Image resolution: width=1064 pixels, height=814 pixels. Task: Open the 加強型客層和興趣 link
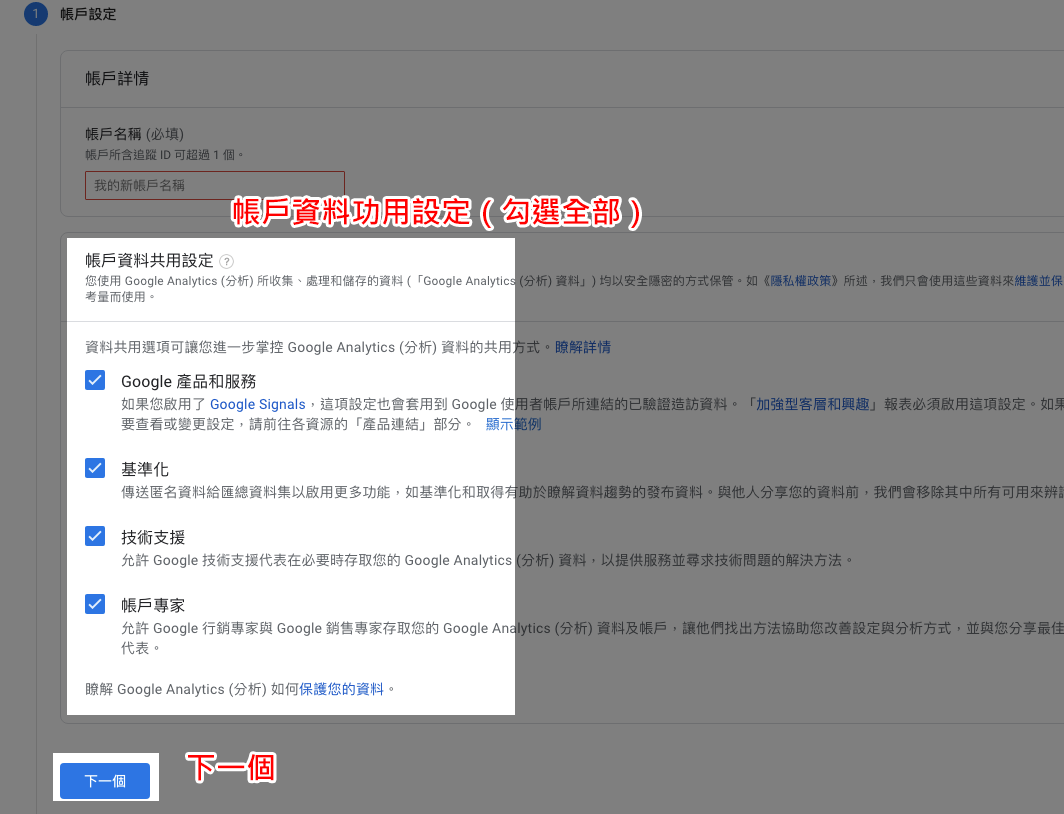813,404
